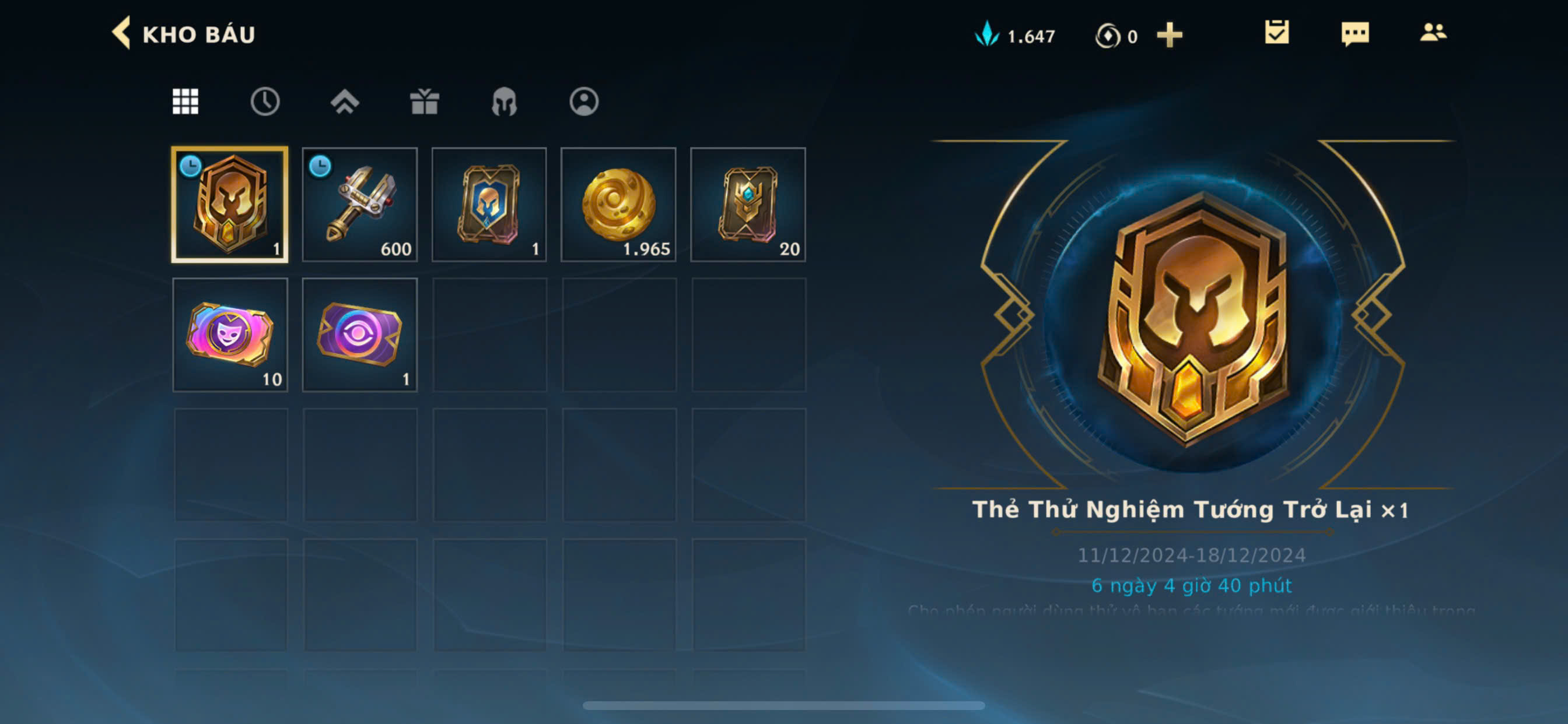Go back from Kho Báu screen
Image resolution: width=1568 pixels, height=724 pixels.
pyautogui.click(x=121, y=33)
